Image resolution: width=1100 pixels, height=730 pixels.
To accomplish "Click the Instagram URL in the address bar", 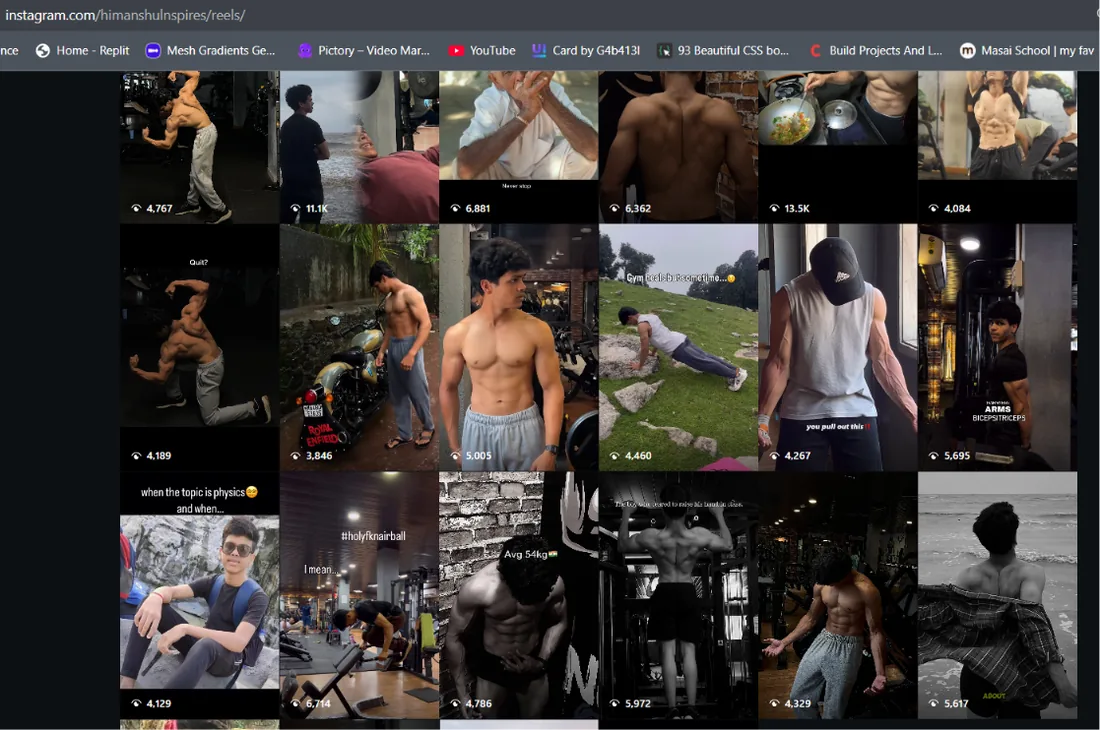I will [x=125, y=15].
